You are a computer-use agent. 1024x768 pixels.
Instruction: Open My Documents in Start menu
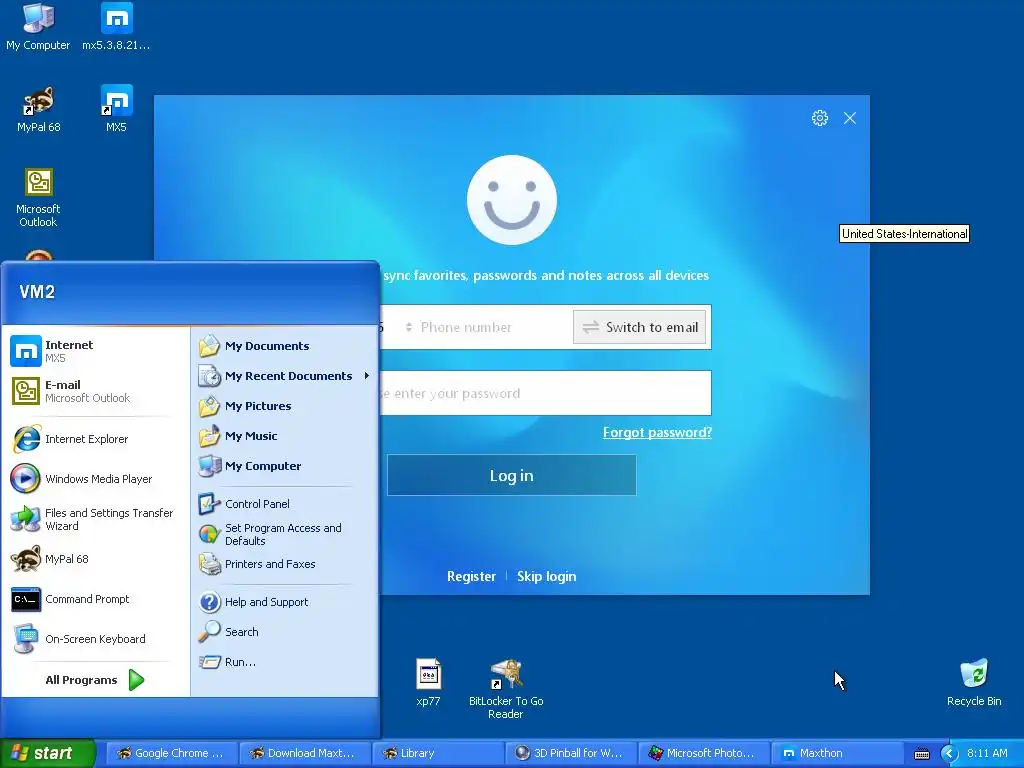(x=283, y=346)
